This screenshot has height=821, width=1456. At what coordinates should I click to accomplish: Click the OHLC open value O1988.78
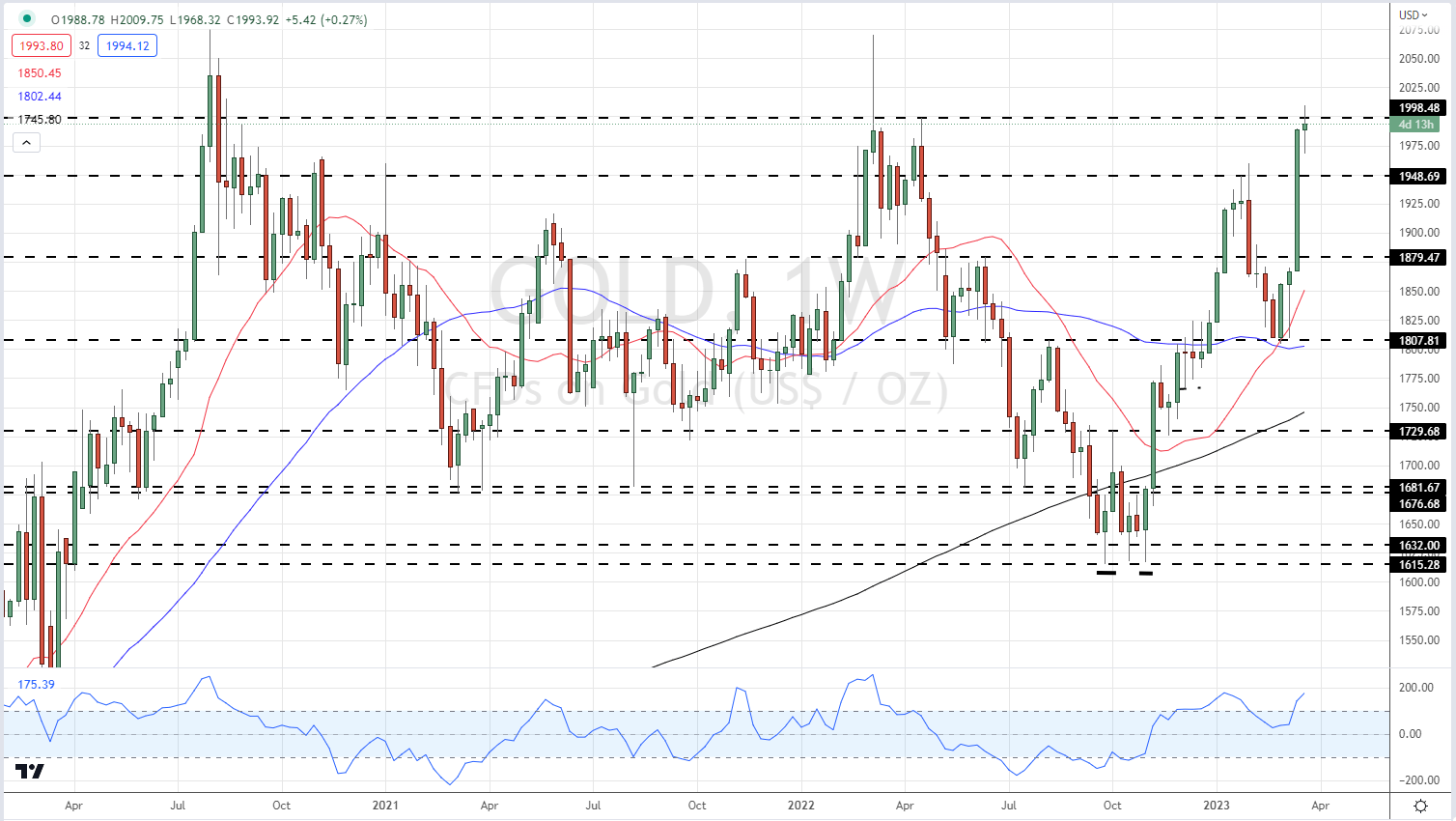click(78, 19)
